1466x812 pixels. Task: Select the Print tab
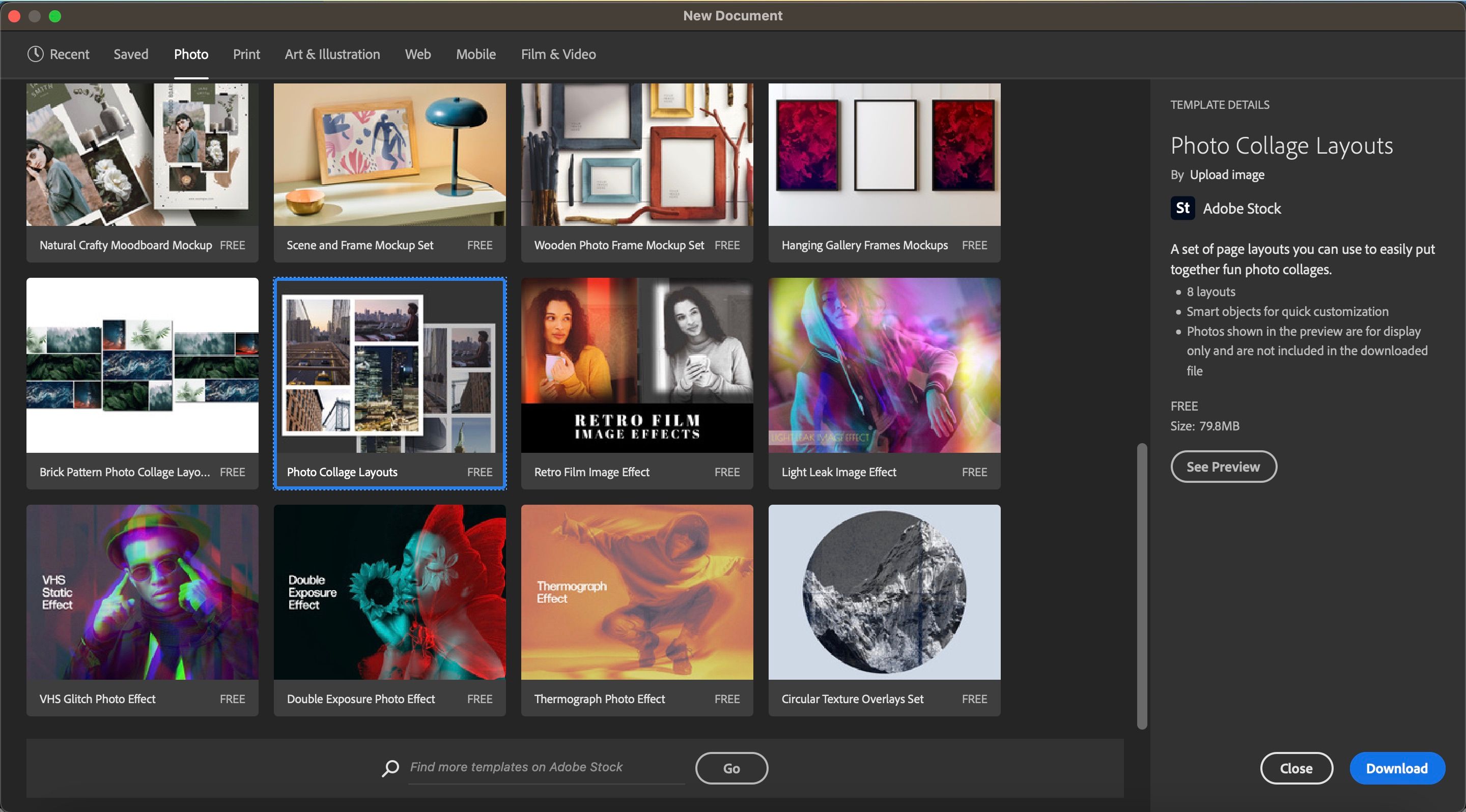(x=246, y=53)
